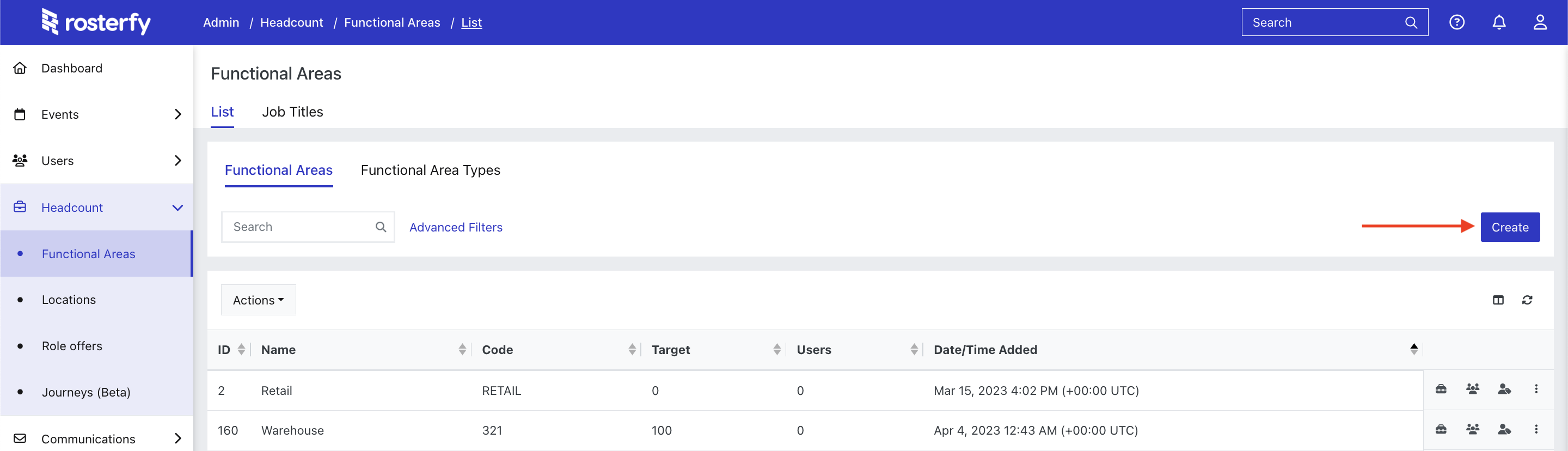Image resolution: width=1568 pixels, height=451 pixels.
Task: Collapse the Headcount menu chevron
Action: (x=177, y=208)
